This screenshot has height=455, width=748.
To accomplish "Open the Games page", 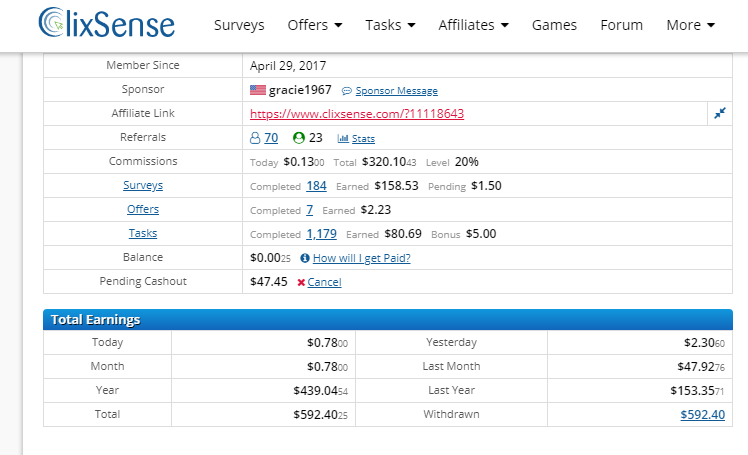I will tap(554, 25).
